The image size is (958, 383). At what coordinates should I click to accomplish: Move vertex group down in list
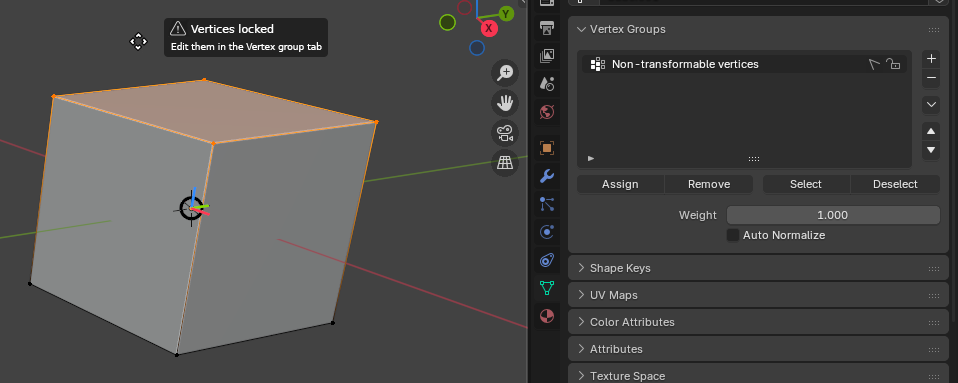click(931, 150)
